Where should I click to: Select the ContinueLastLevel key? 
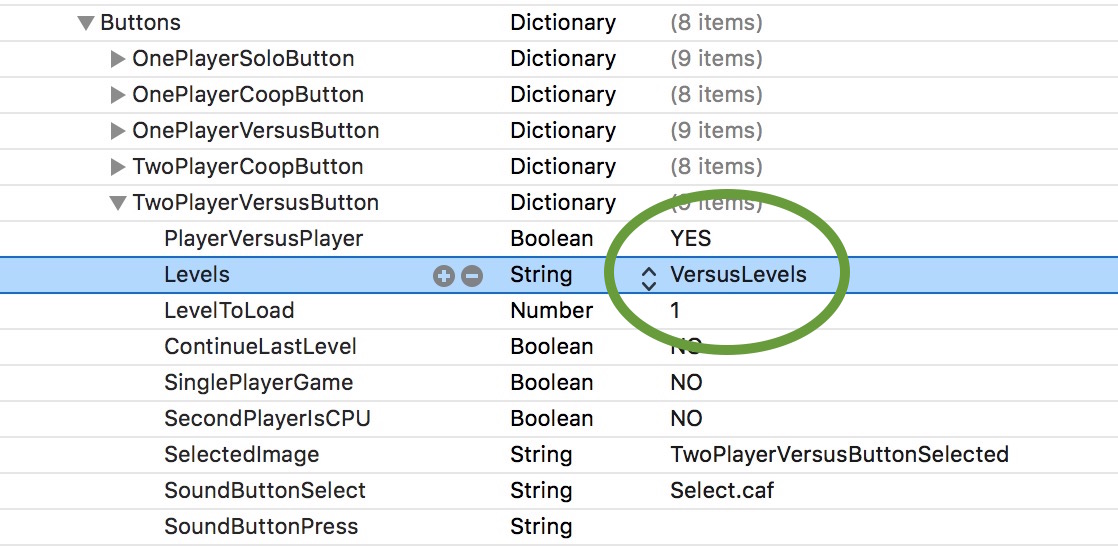[260, 347]
